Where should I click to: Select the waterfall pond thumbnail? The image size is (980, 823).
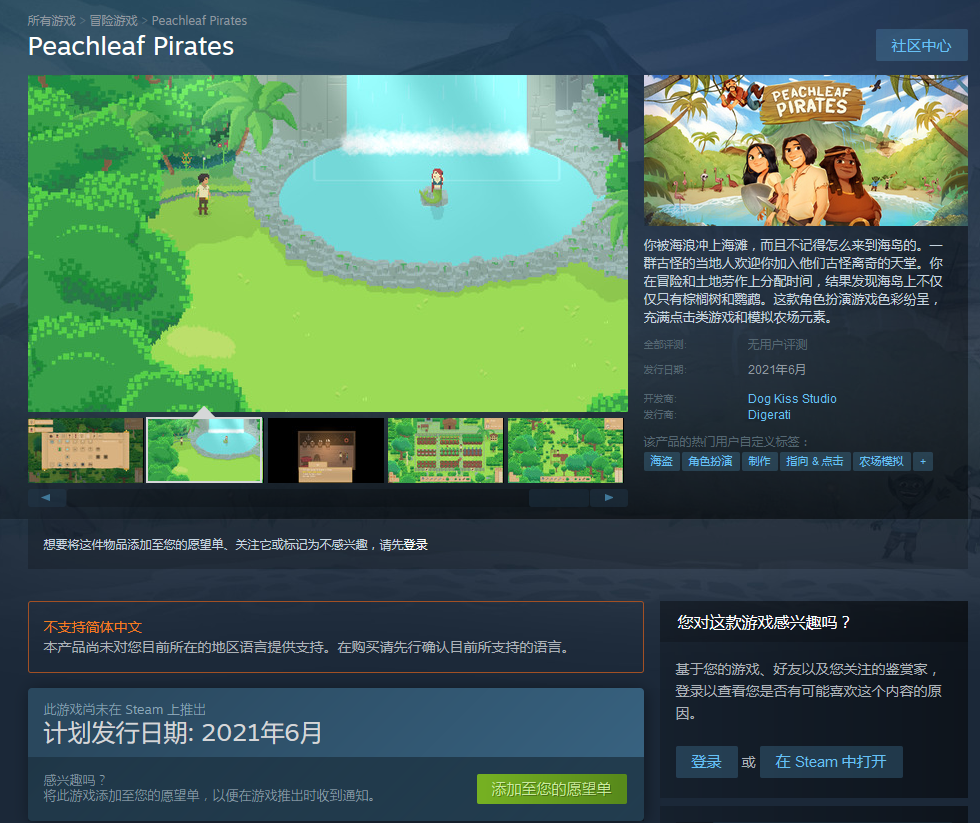204,450
